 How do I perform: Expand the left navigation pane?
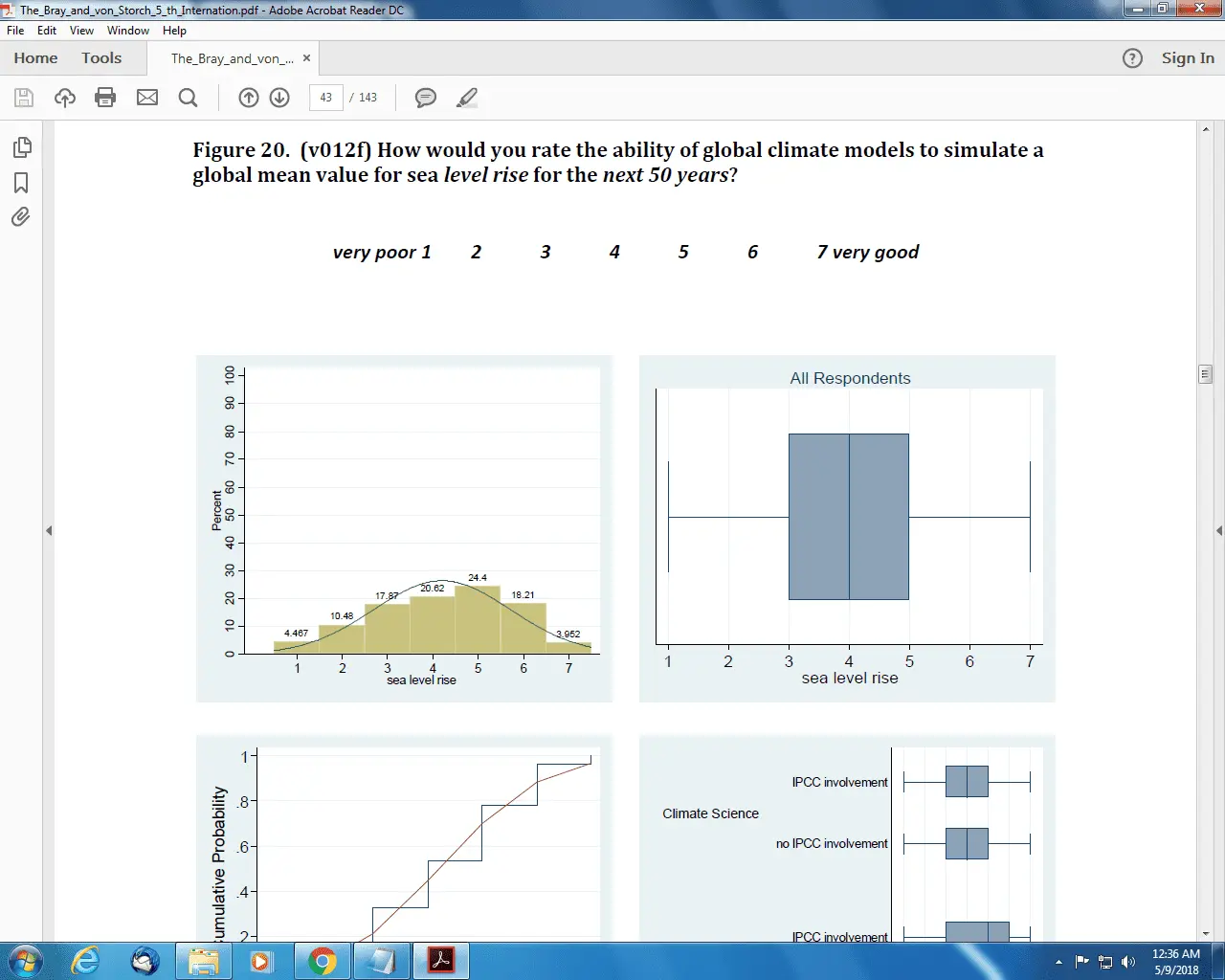49,530
